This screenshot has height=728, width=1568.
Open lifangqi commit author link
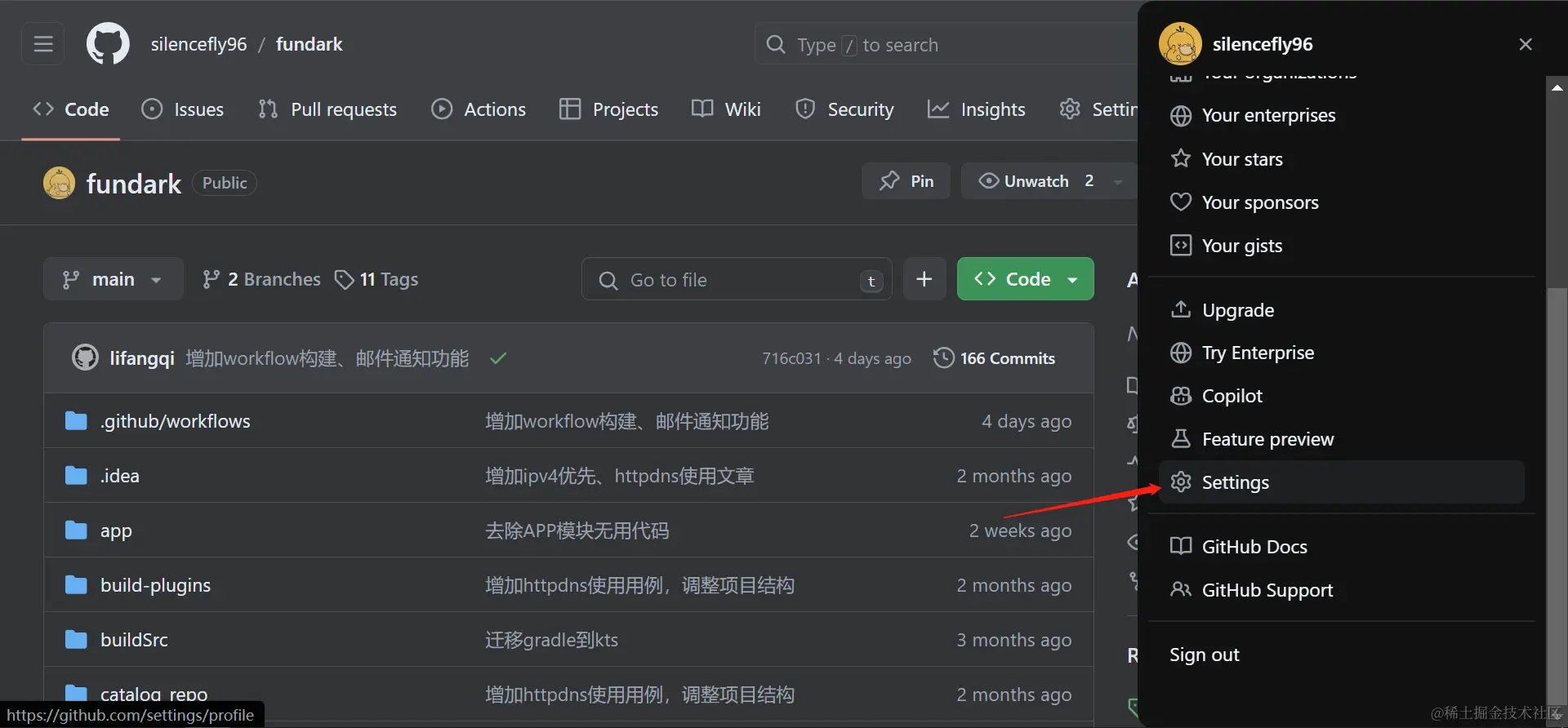coord(142,358)
